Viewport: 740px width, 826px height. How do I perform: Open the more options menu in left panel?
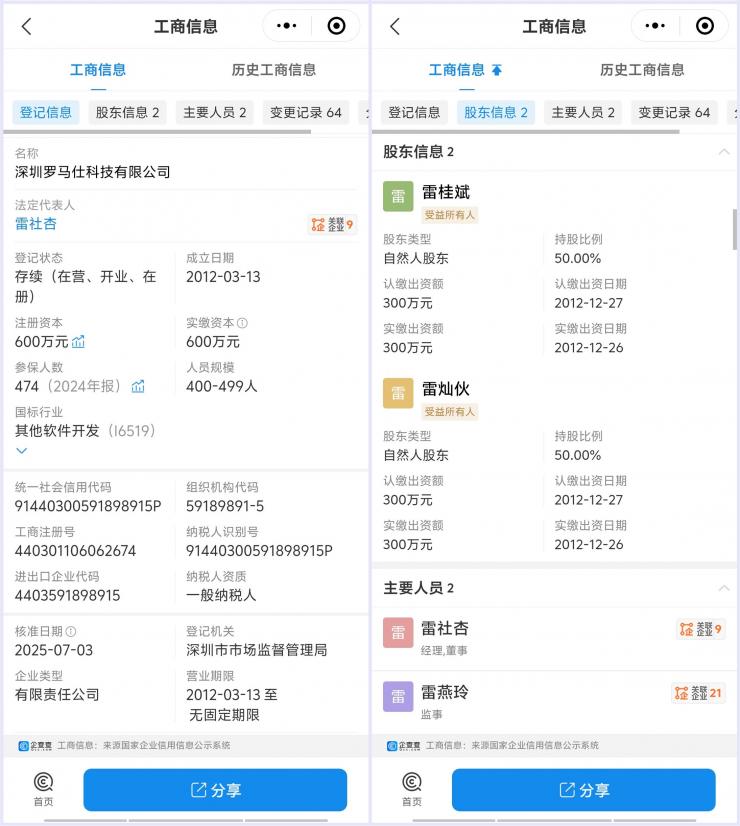[x=287, y=25]
